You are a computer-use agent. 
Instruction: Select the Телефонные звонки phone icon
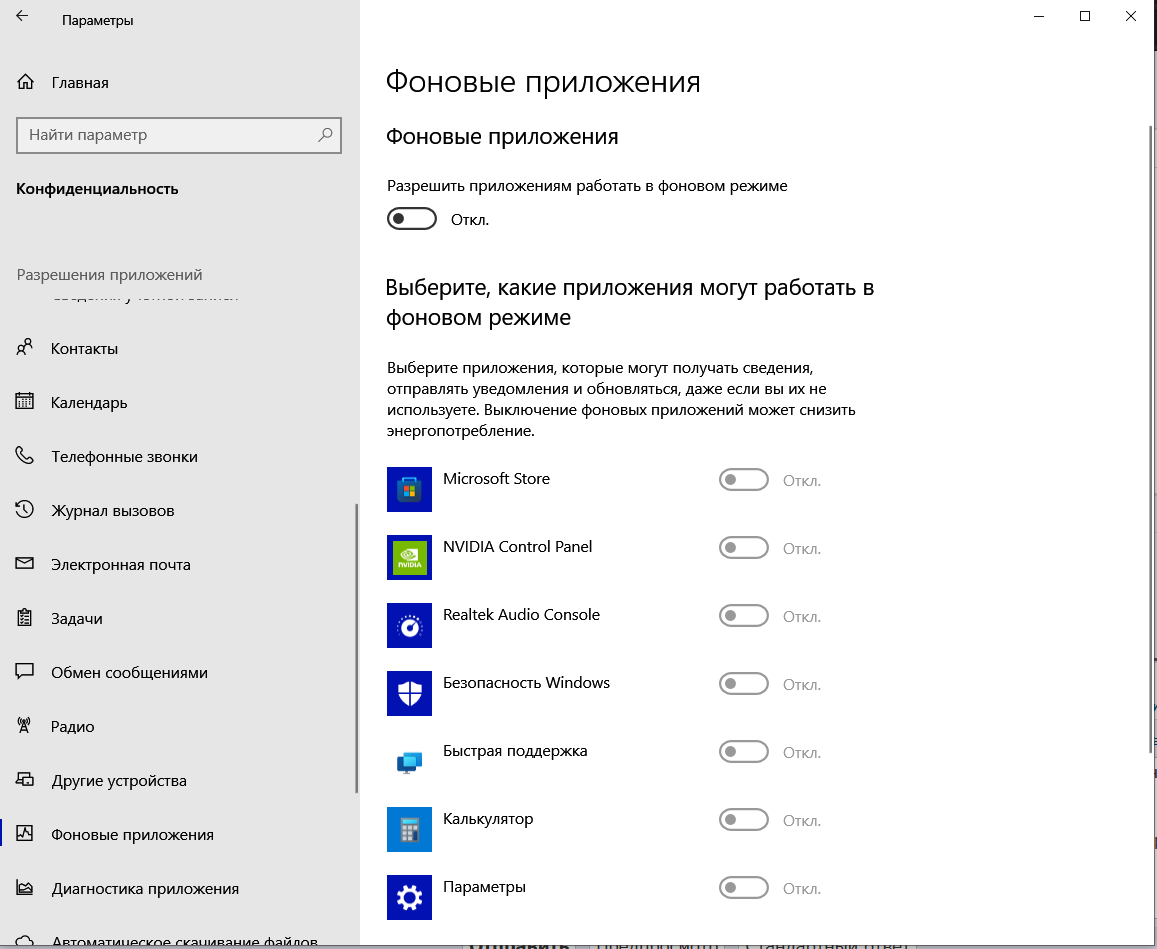coord(24,455)
